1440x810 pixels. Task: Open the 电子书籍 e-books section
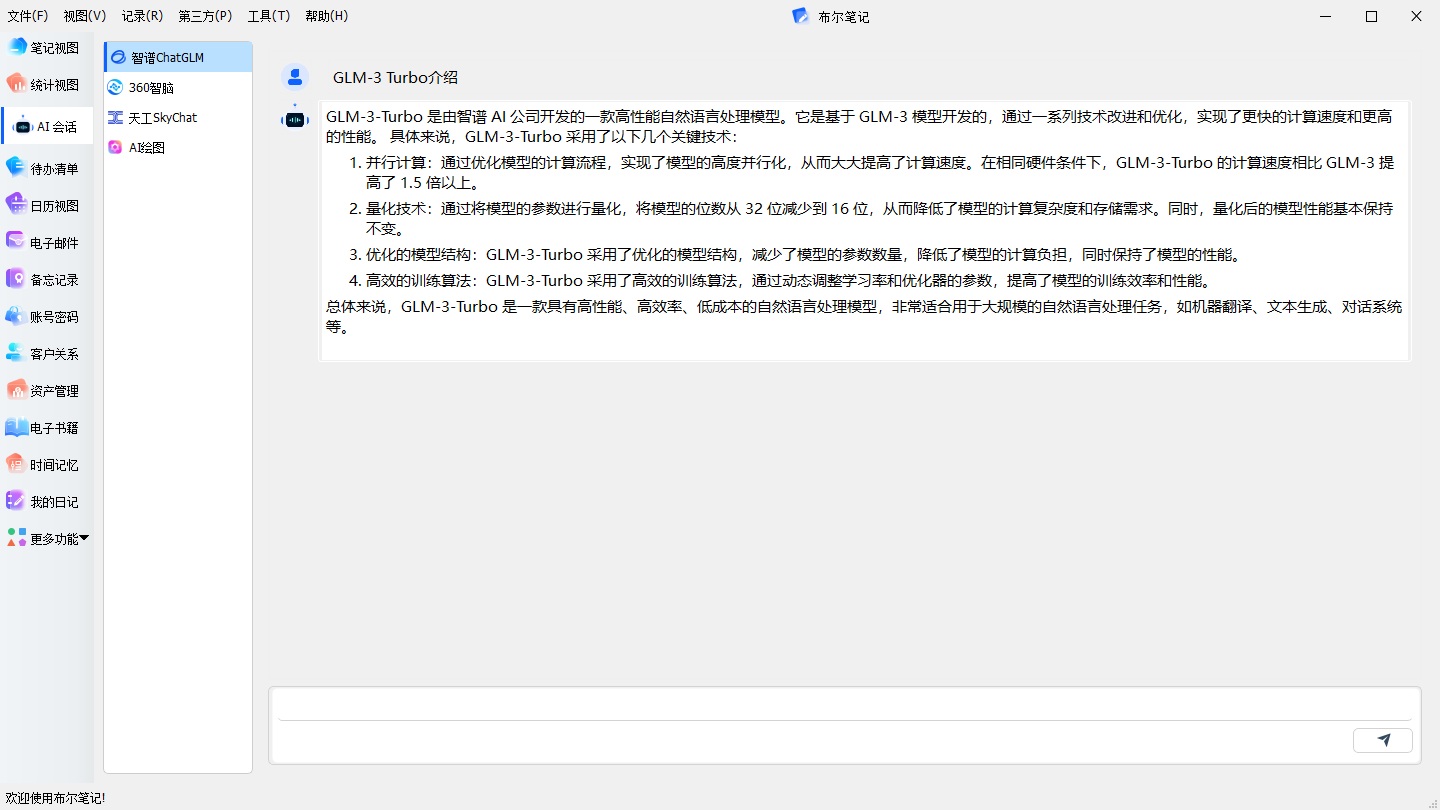coord(47,428)
